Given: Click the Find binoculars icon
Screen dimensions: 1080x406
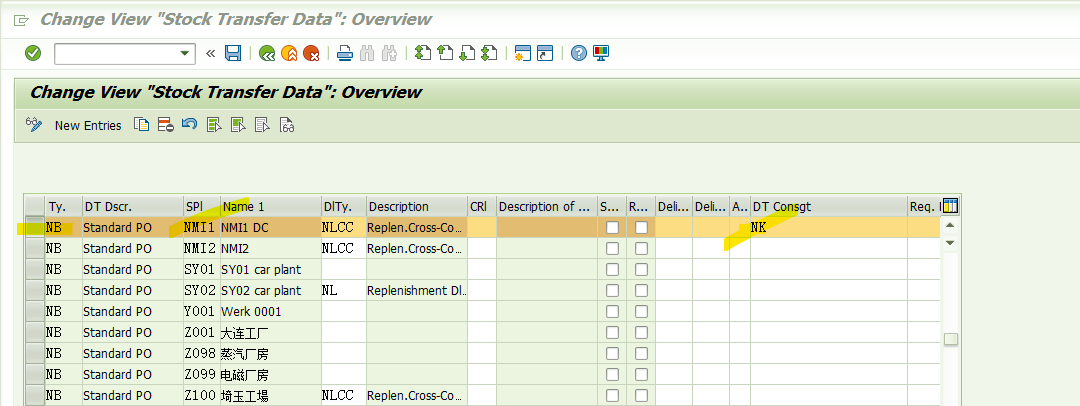Looking at the screenshot, I should click(x=367, y=53).
